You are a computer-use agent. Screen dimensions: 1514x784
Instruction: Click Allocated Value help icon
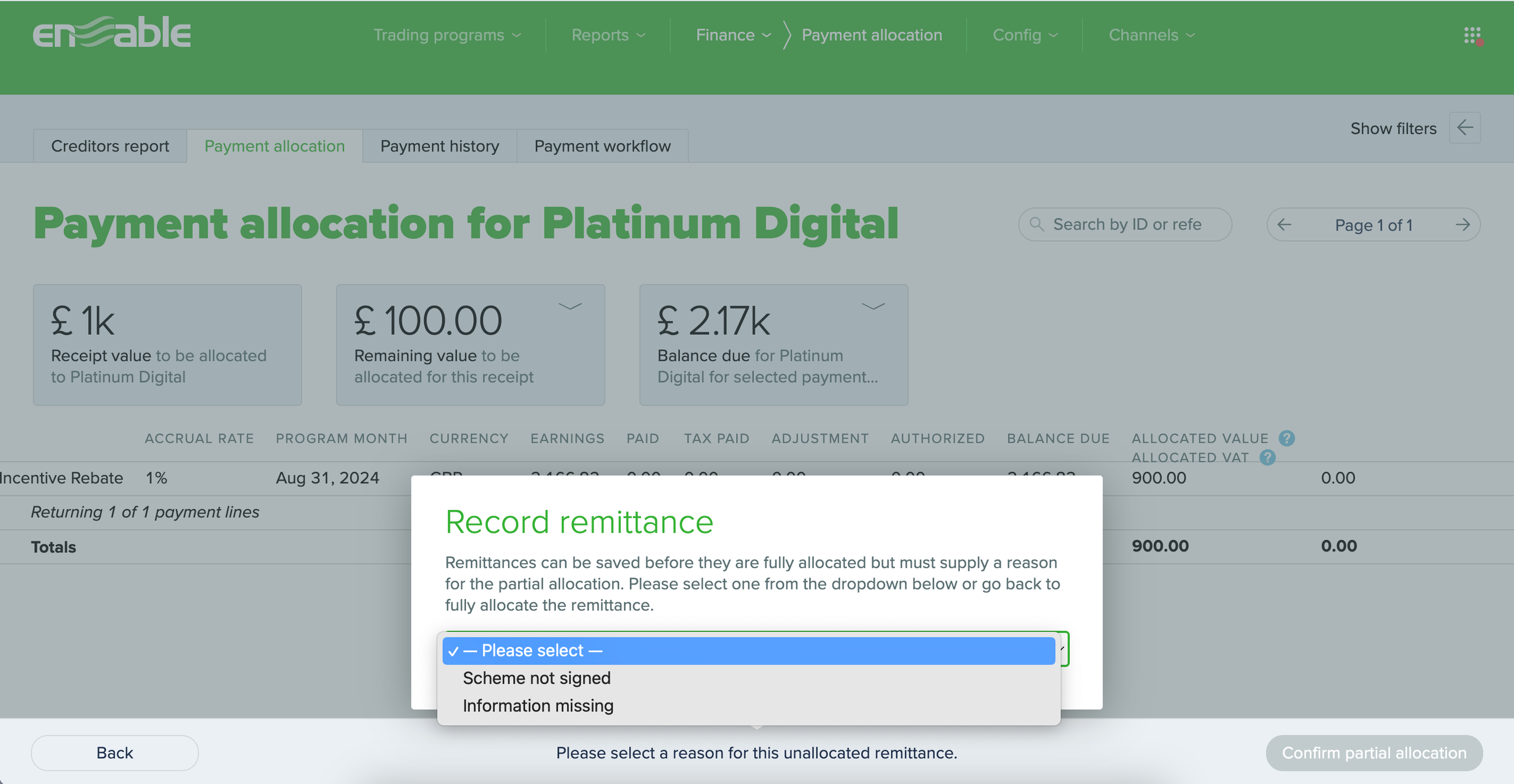(x=1286, y=438)
